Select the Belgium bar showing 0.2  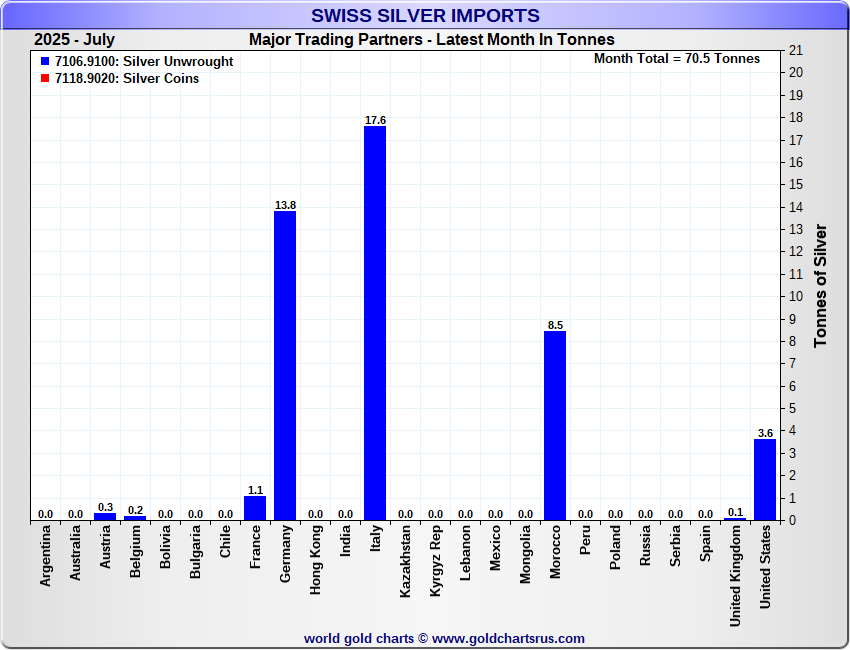[135, 517]
